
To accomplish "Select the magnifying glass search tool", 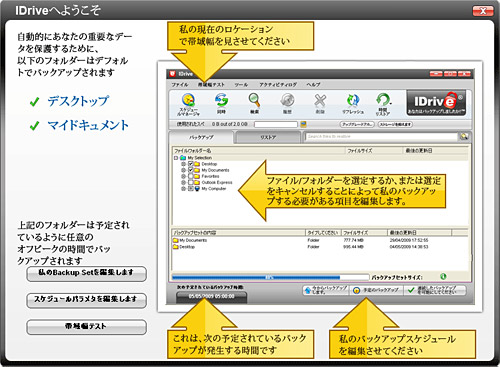I will [254, 100].
